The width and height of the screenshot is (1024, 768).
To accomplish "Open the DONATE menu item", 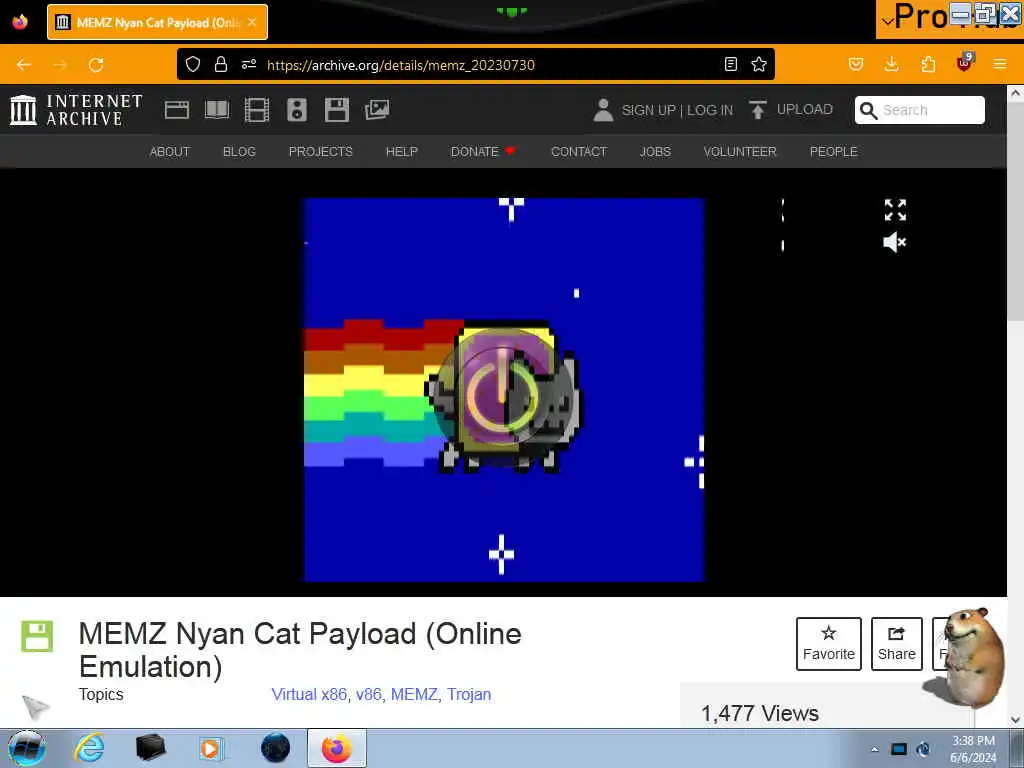I will pyautogui.click(x=483, y=152).
